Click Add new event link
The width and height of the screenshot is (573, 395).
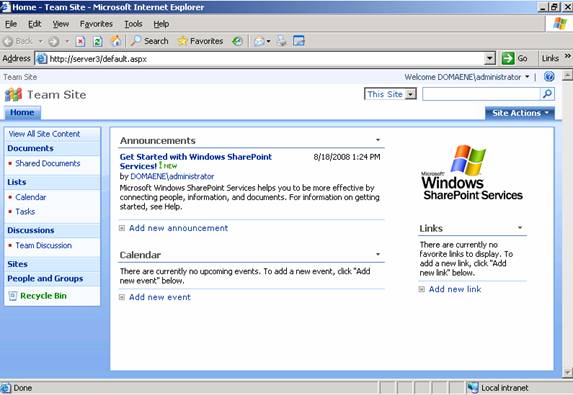coord(160,297)
